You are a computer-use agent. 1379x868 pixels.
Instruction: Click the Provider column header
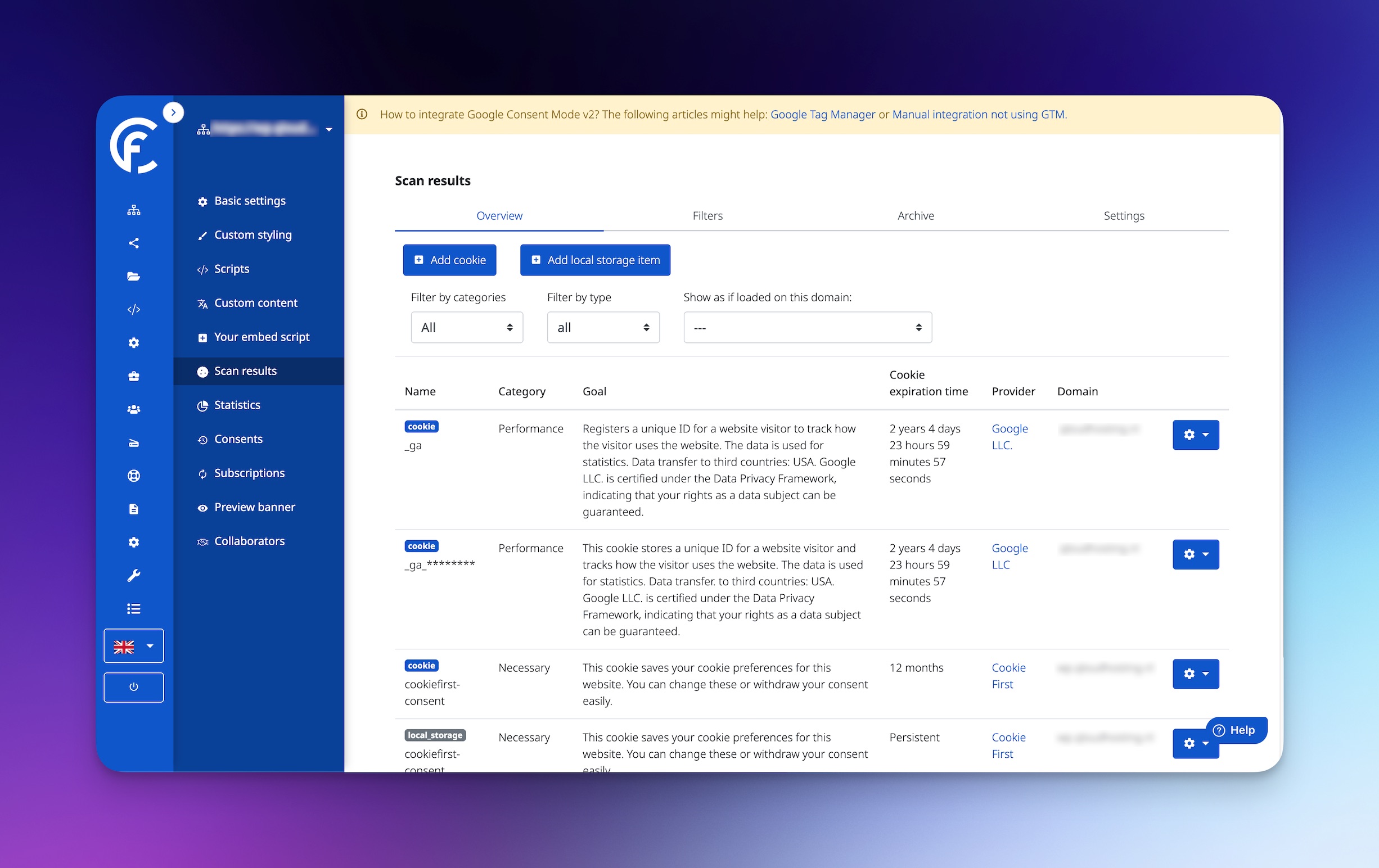tap(1013, 392)
